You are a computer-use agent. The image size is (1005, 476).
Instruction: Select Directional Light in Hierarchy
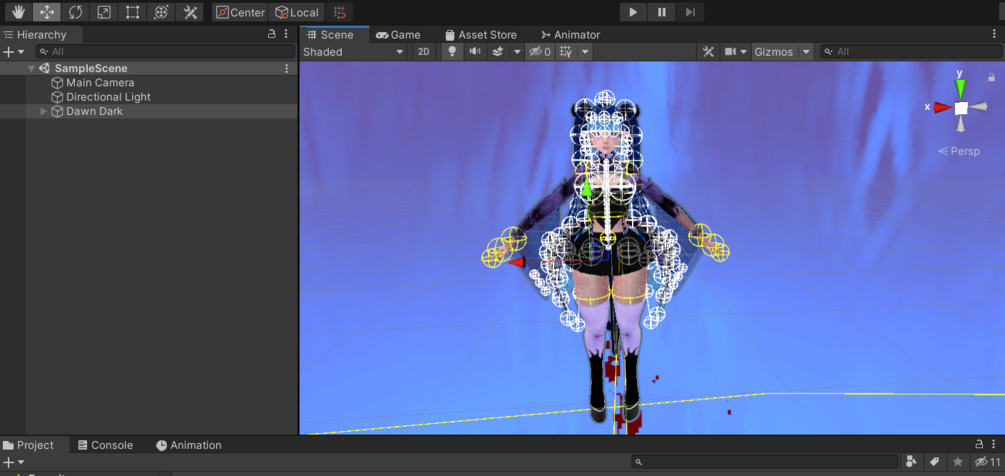[x=108, y=97]
